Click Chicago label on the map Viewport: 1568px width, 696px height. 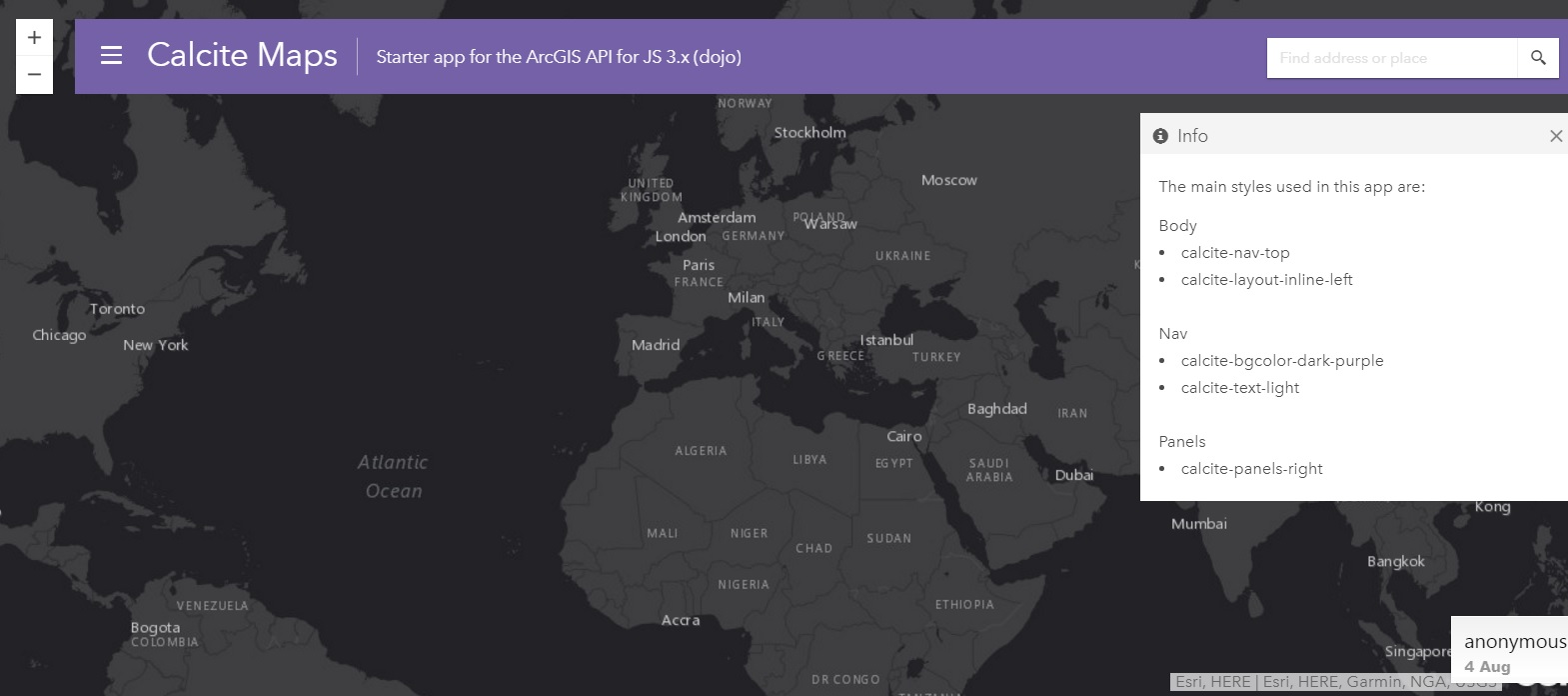click(x=59, y=335)
